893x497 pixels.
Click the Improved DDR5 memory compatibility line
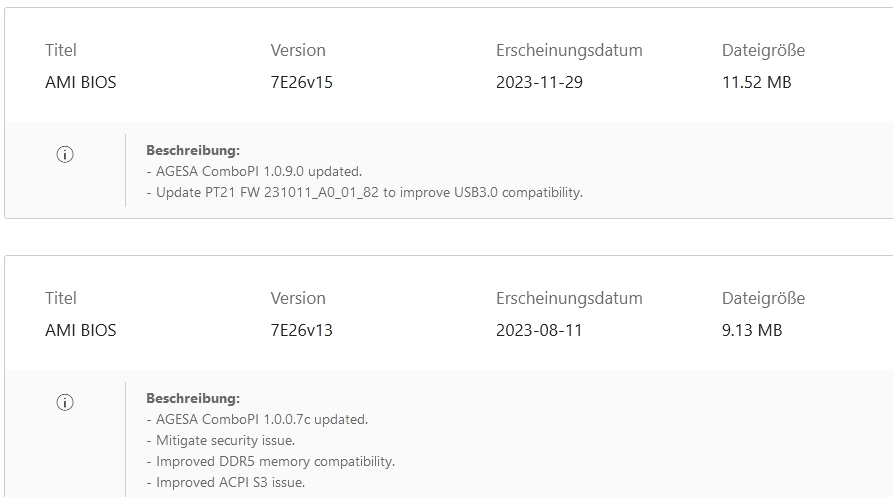click(271, 462)
